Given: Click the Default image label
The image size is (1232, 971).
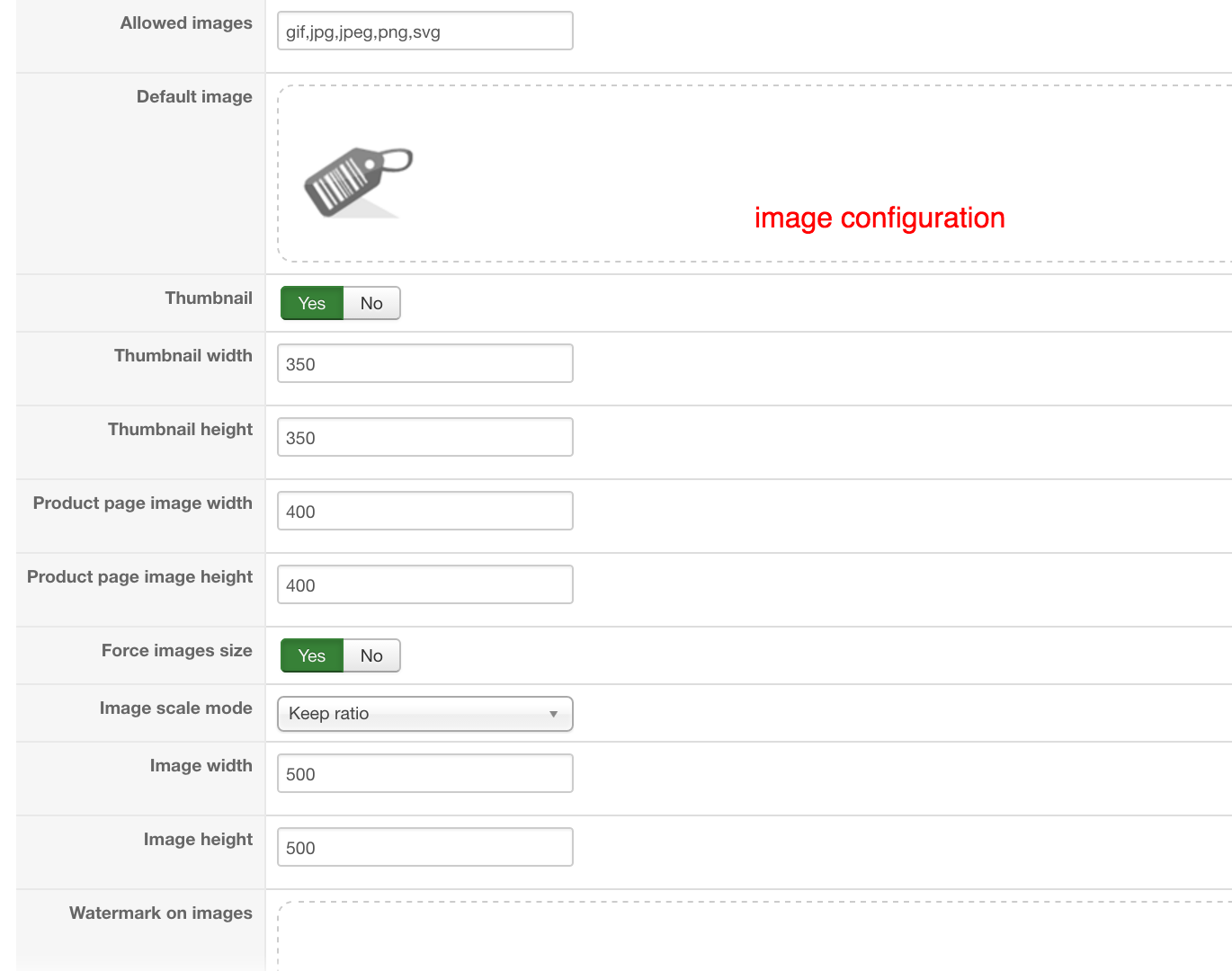Looking at the screenshot, I should click(194, 97).
